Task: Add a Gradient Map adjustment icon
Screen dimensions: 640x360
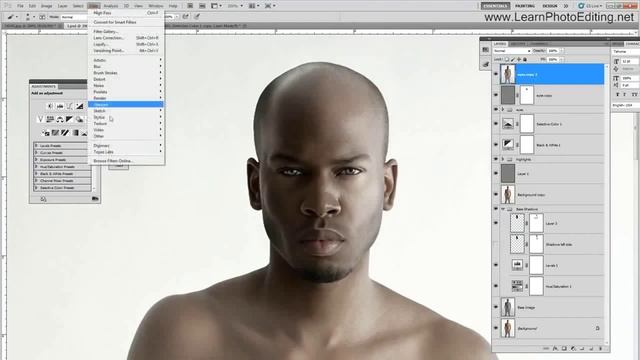Action: [75, 133]
